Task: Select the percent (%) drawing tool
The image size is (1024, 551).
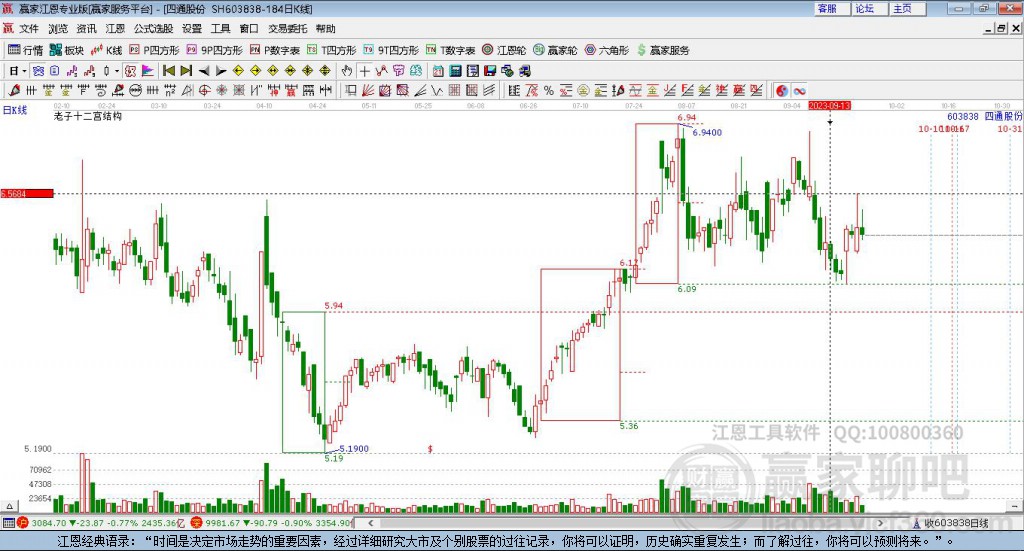Action: click(x=549, y=91)
